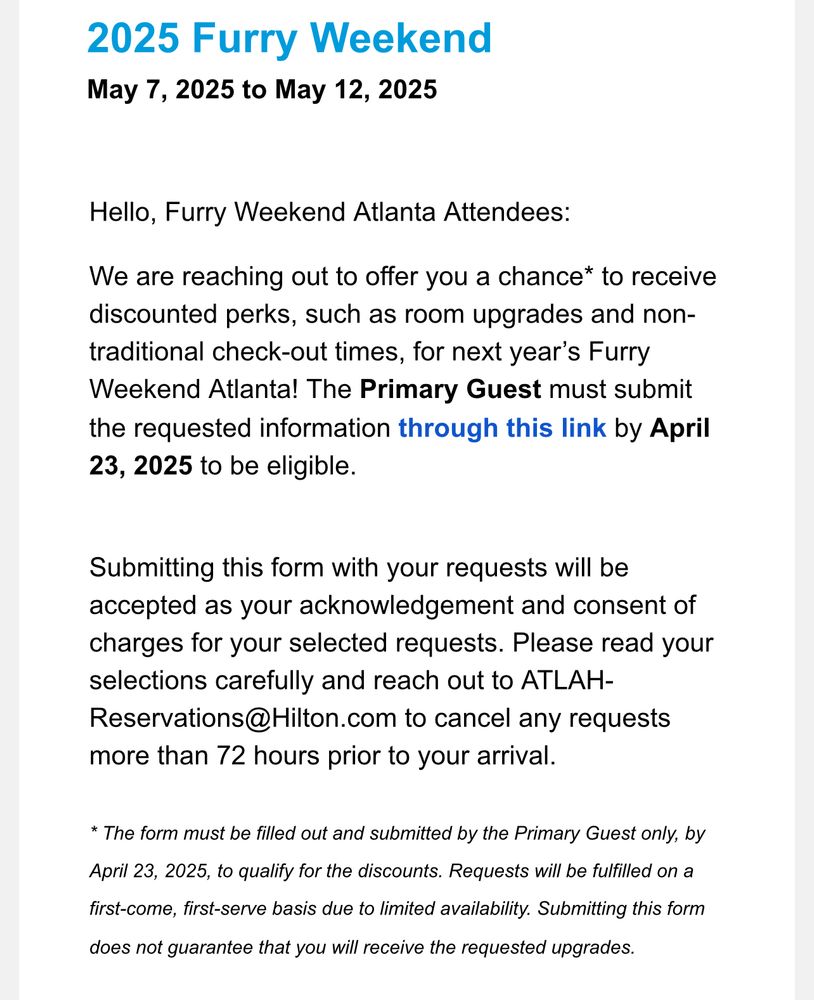Click the bold "April" deadline word after the link

(x=679, y=428)
